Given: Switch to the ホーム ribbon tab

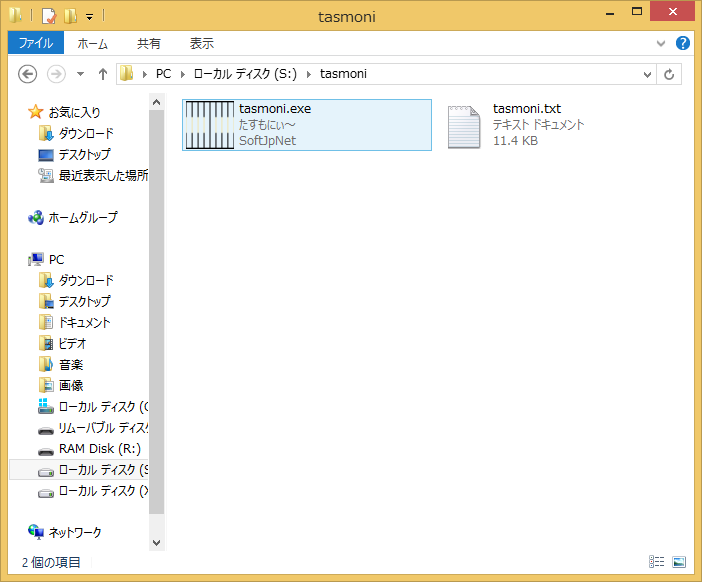Looking at the screenshot, I should 93,43.
